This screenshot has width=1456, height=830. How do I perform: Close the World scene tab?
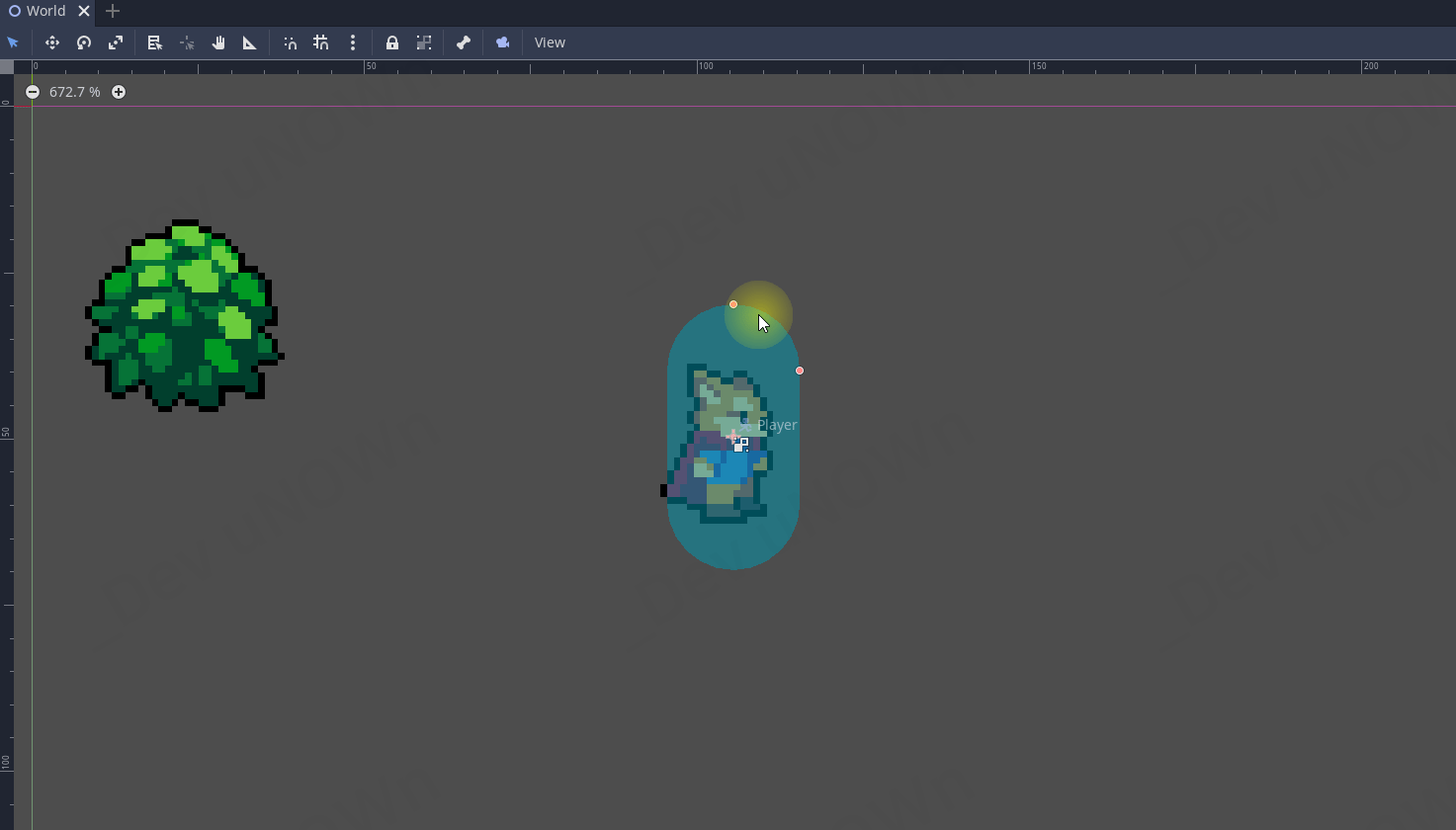(x=84, y=12)
